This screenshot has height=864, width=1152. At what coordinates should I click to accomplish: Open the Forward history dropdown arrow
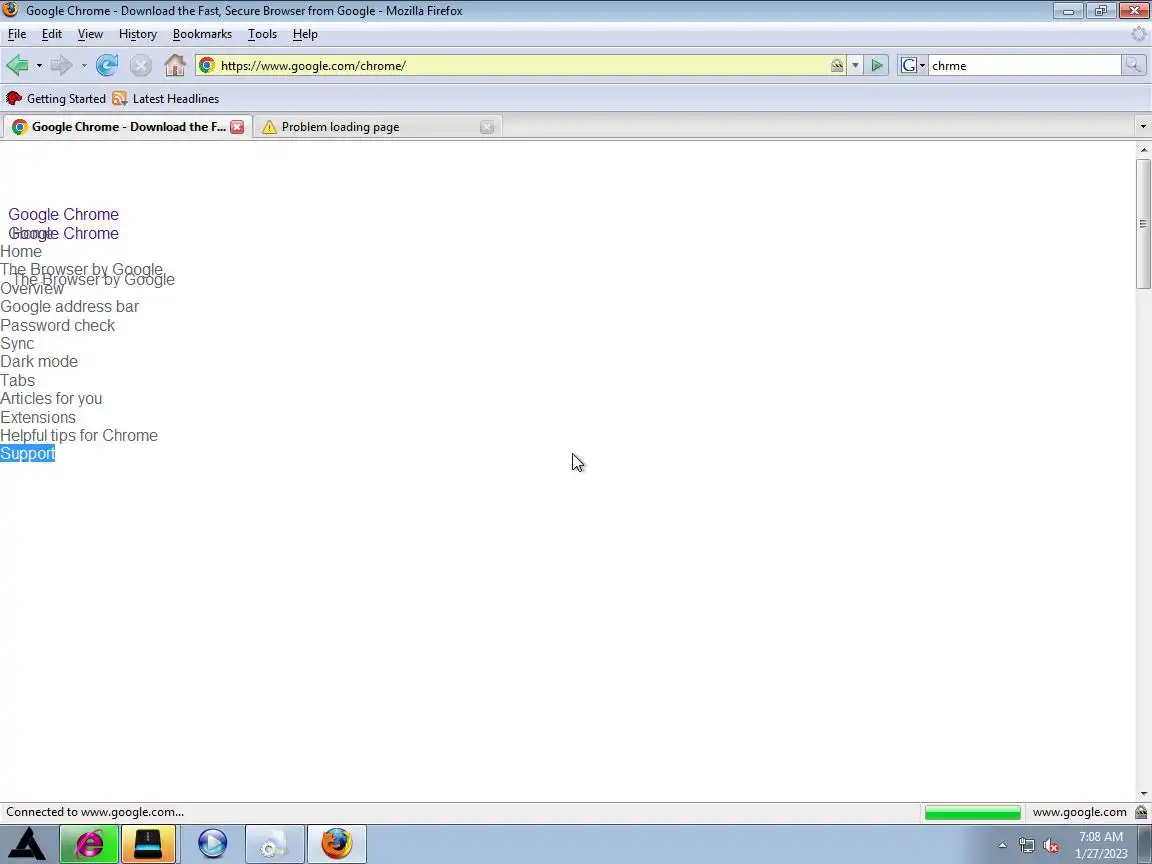pyautogui.click(x=84, y=65)
